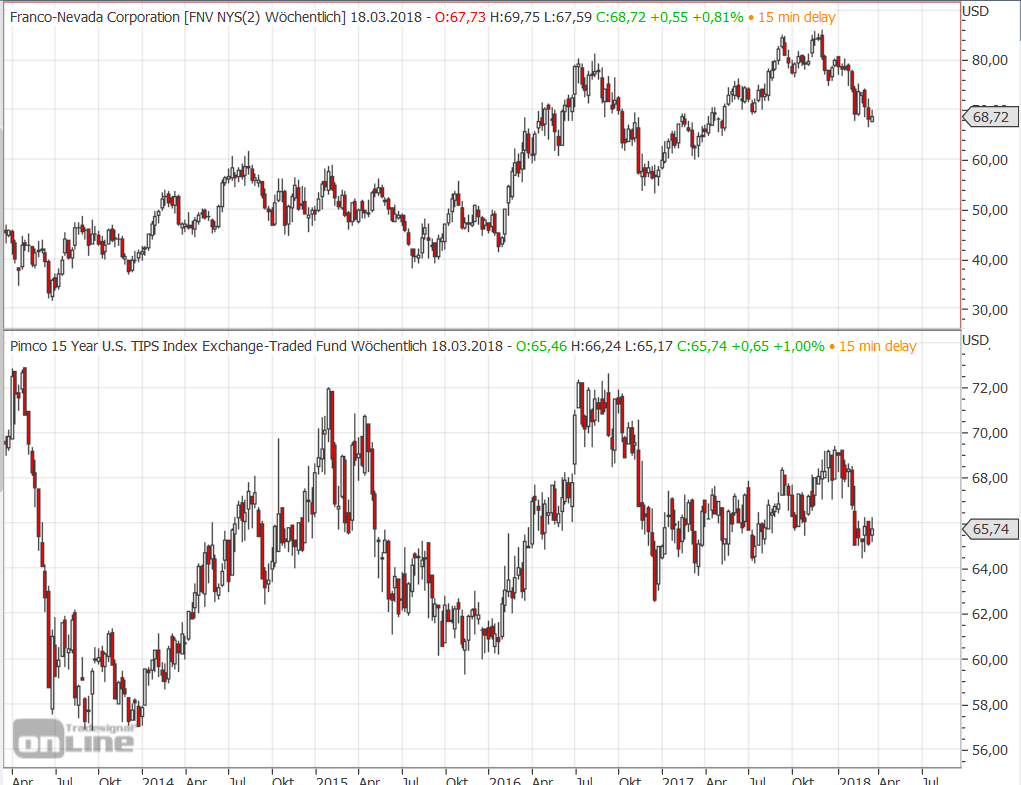Click the 2018 label on the time axis
This screenshot has width=1021, height=785.
tap(855, 780)
